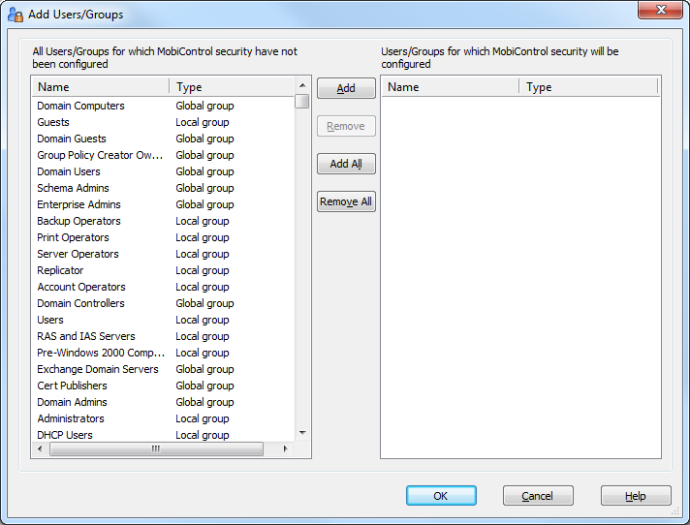This screenshot has width=690, height=525.
Task: Sort the right list by its Name column header
Action: pyautogui.click(x=450, y=87)
